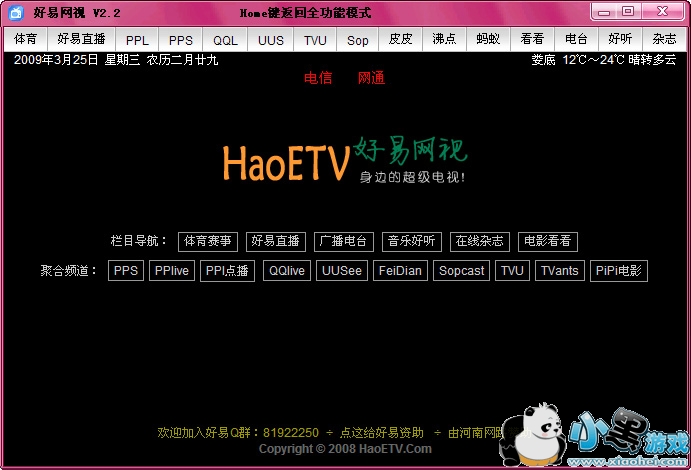Viewport: 691px width, 470px height.
Task: Switch to Sop tab
Action: point(357,39)
